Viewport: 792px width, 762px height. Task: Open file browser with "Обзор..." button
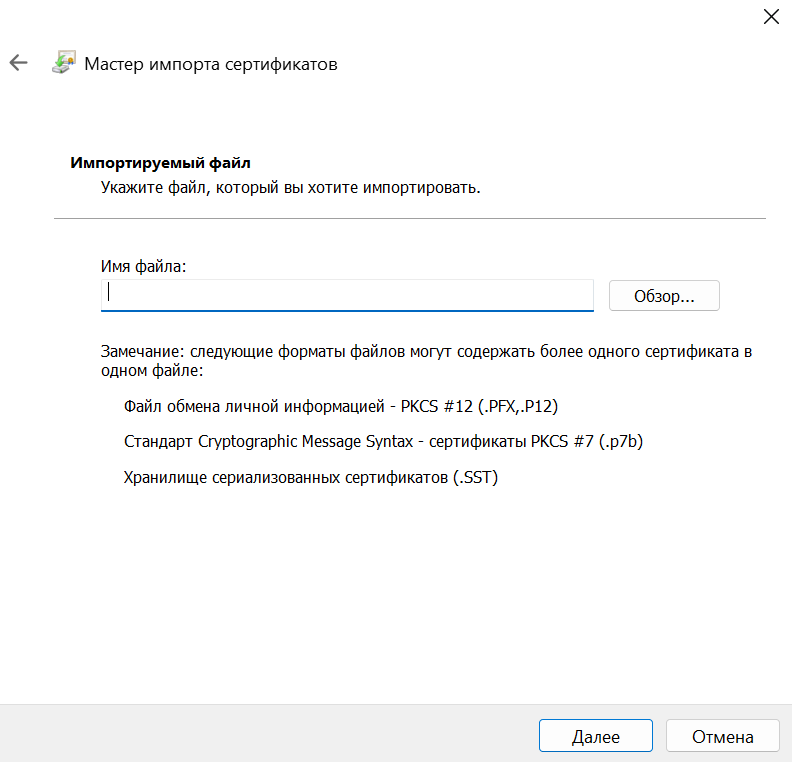[x=664, y=296]
